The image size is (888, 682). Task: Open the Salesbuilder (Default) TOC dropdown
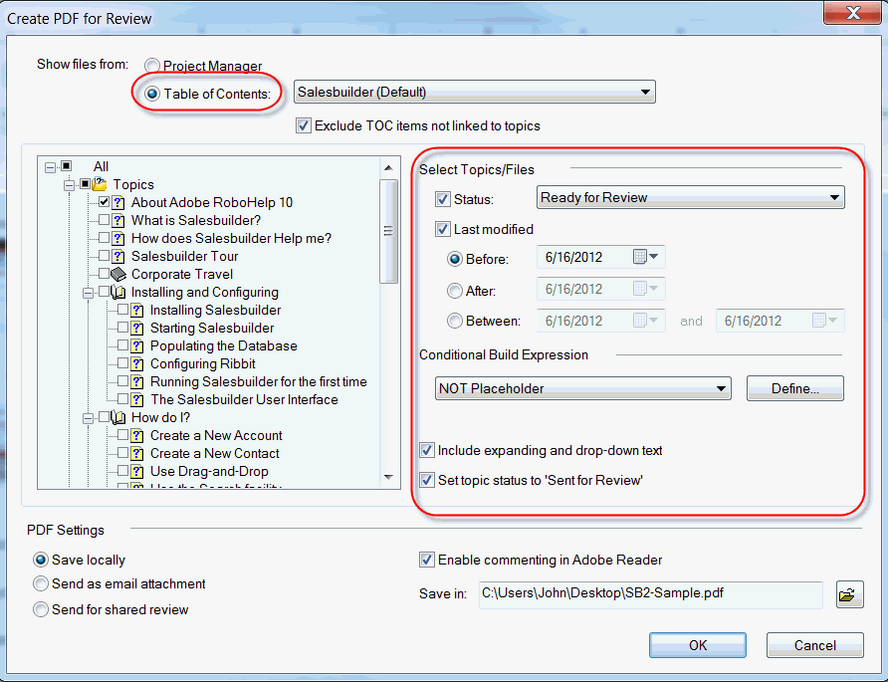(474, 93)
